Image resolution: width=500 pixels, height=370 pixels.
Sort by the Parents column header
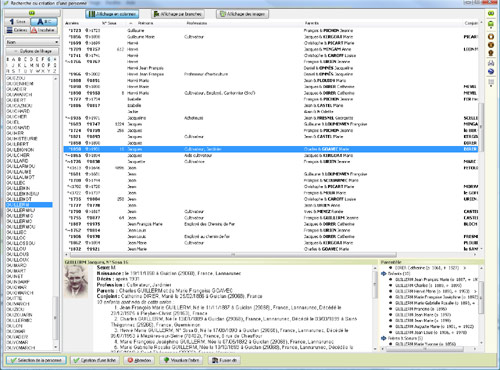tap(312, 23)
